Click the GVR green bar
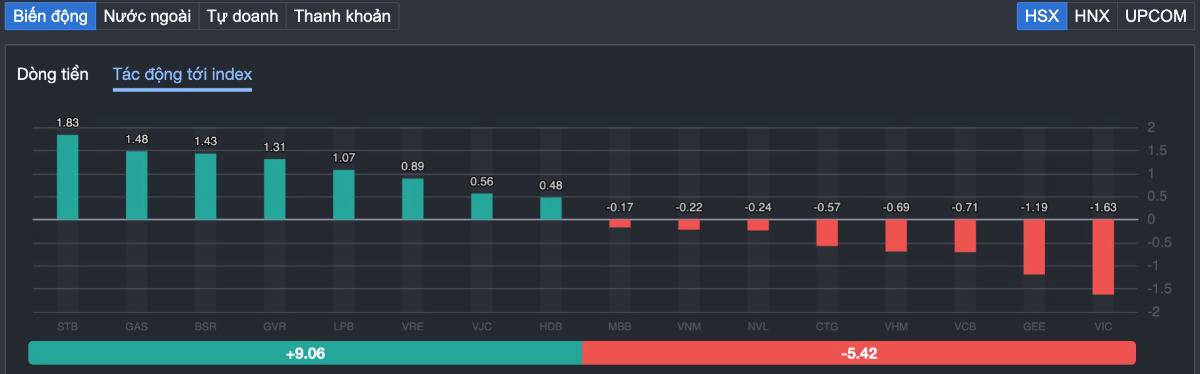 [x=275, y=189]
